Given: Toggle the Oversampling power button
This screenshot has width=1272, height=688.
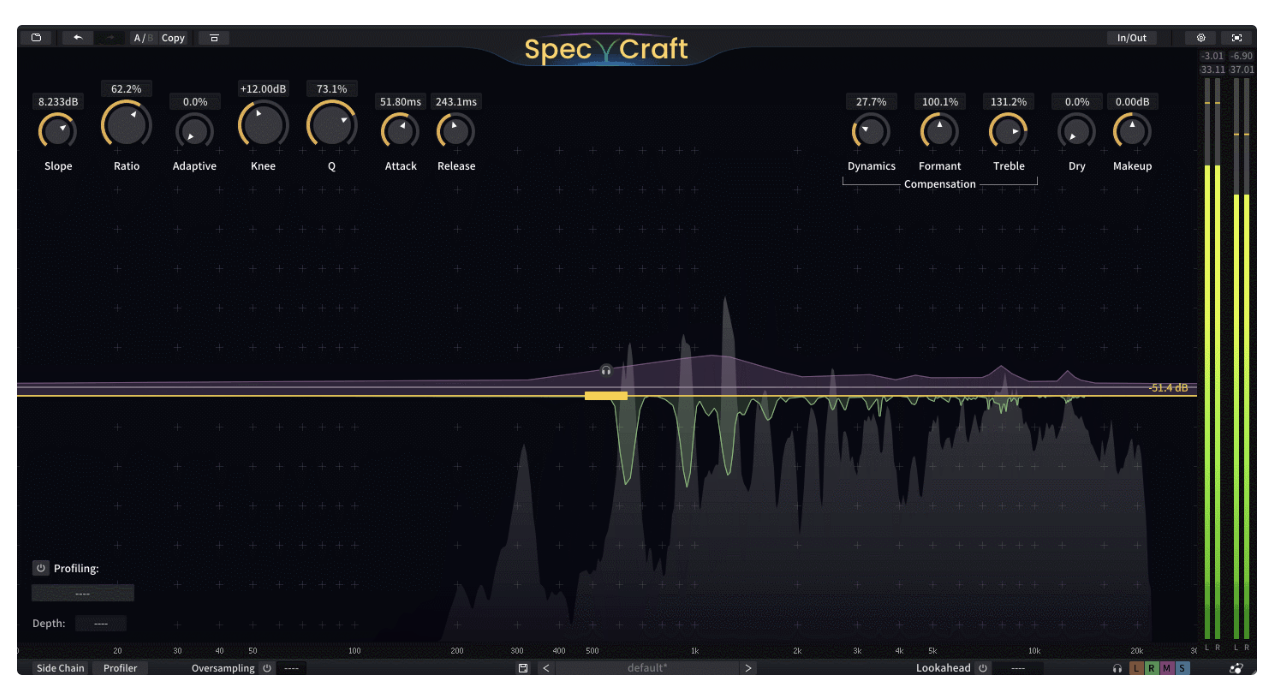Looking at the screenshot, I should 267,668.
